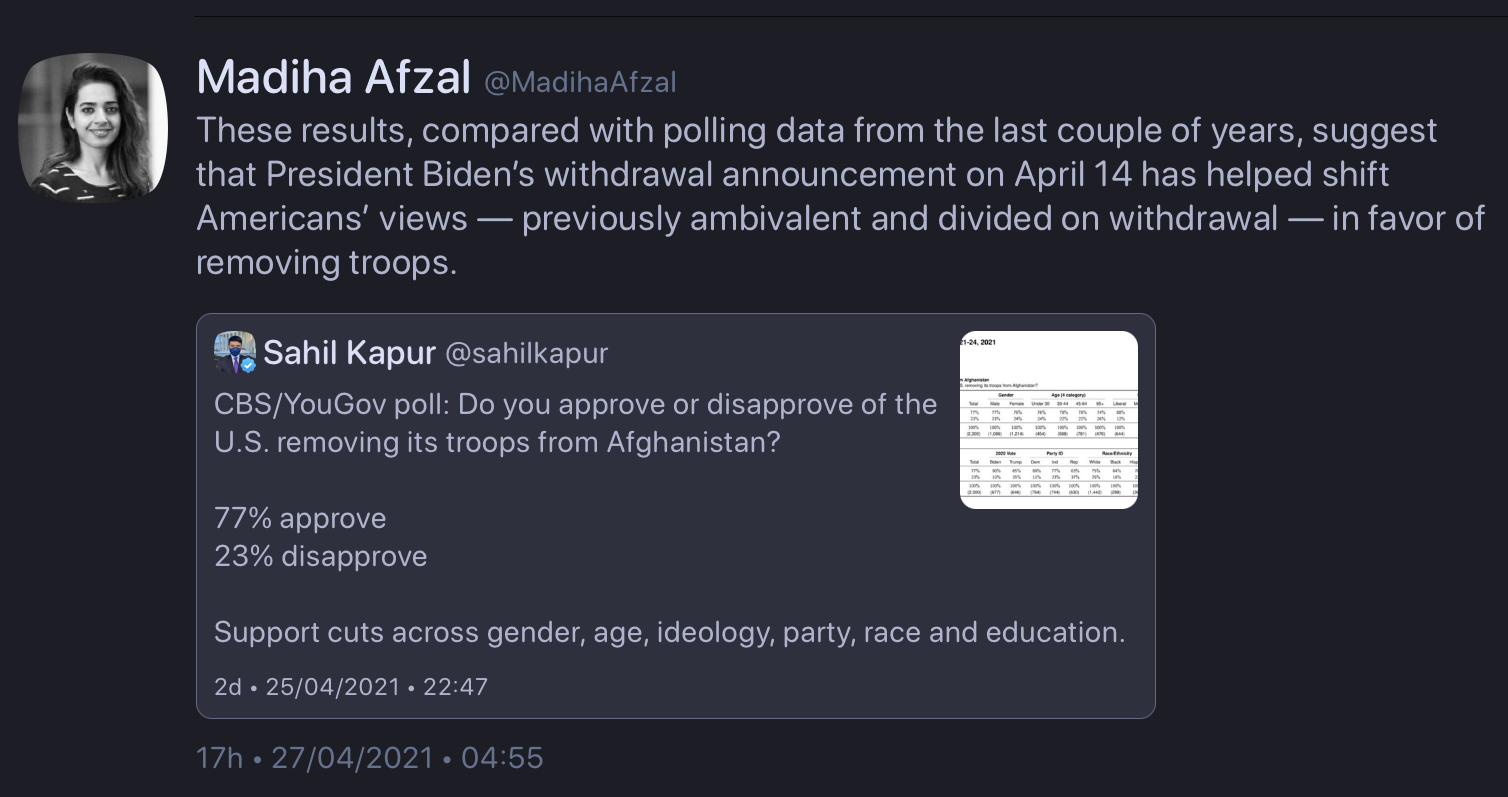Click the 'previously ambivalent and divided' line
The width and height of the screenshot is (1508, 797).
(841, 218)
